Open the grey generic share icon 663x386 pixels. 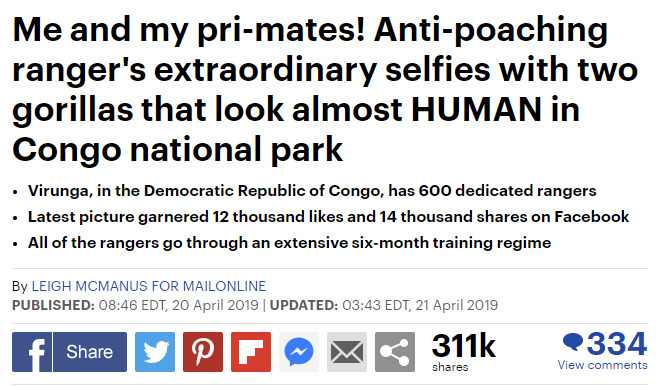[x=395, y=352]
